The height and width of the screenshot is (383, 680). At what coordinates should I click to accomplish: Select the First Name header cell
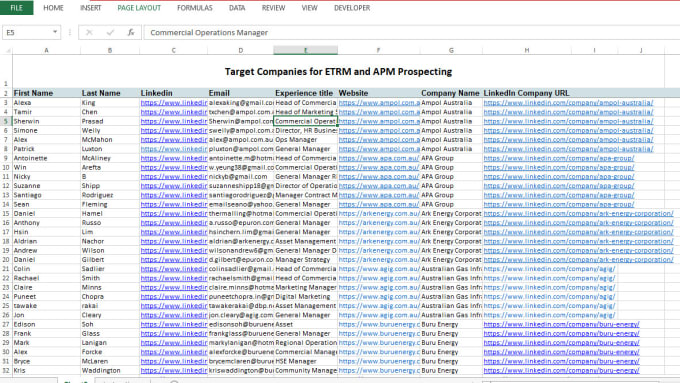(x=46, y=93)
